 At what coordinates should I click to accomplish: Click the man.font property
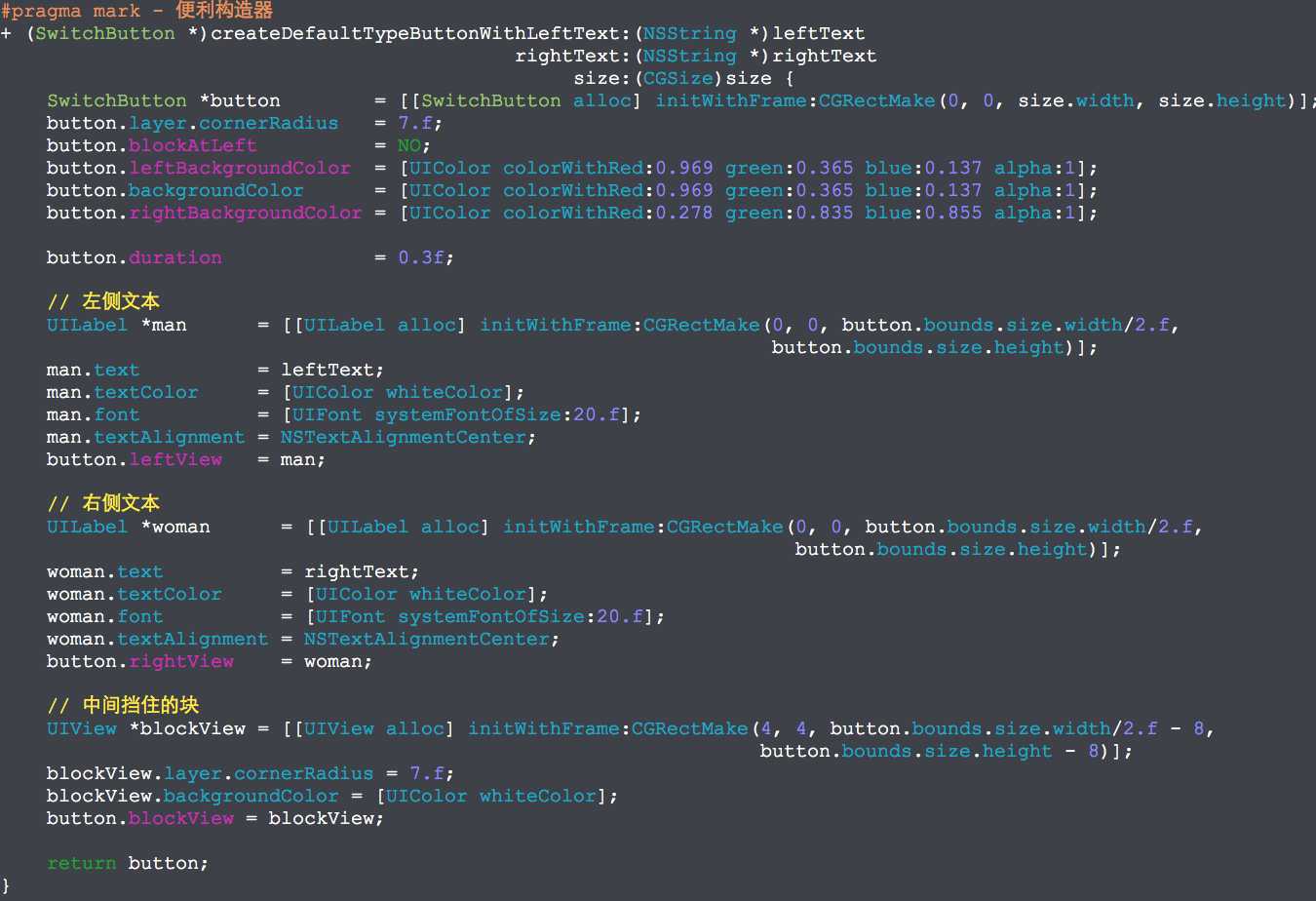(94, 414)
